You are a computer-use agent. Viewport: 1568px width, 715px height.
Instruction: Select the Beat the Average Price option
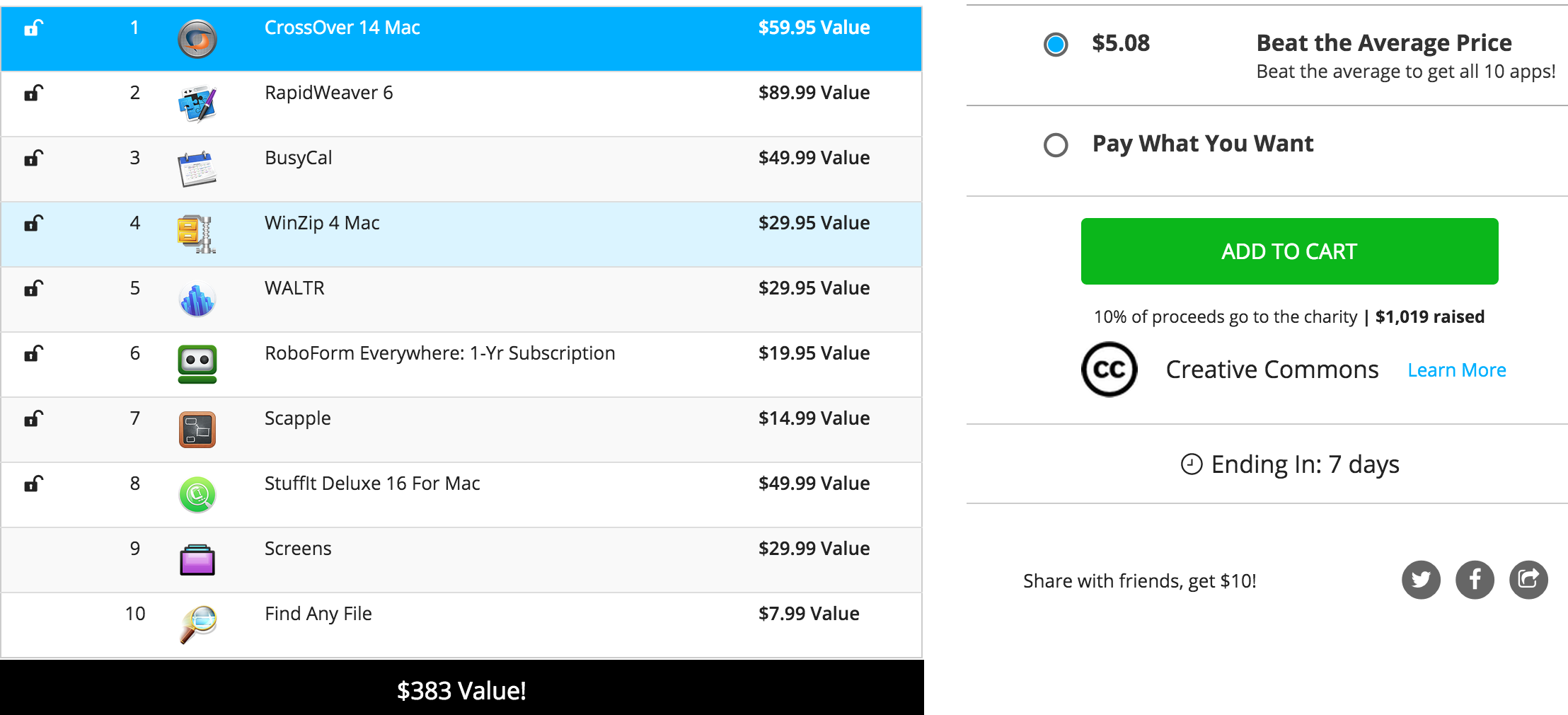coord(1056,43)
